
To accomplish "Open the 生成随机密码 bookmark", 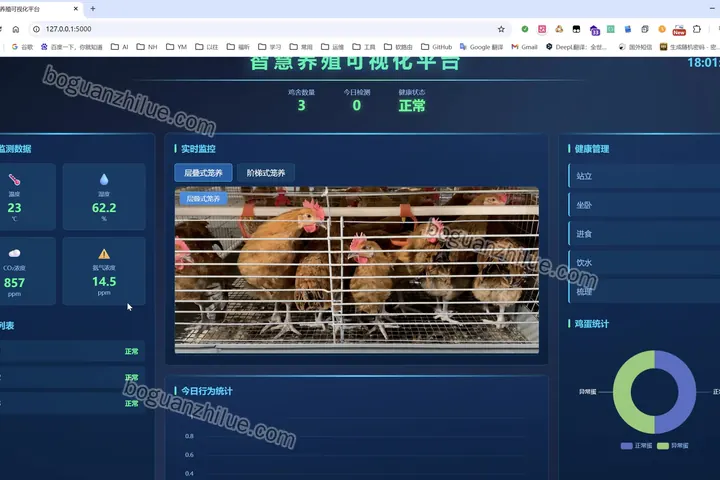I will 689,47.
